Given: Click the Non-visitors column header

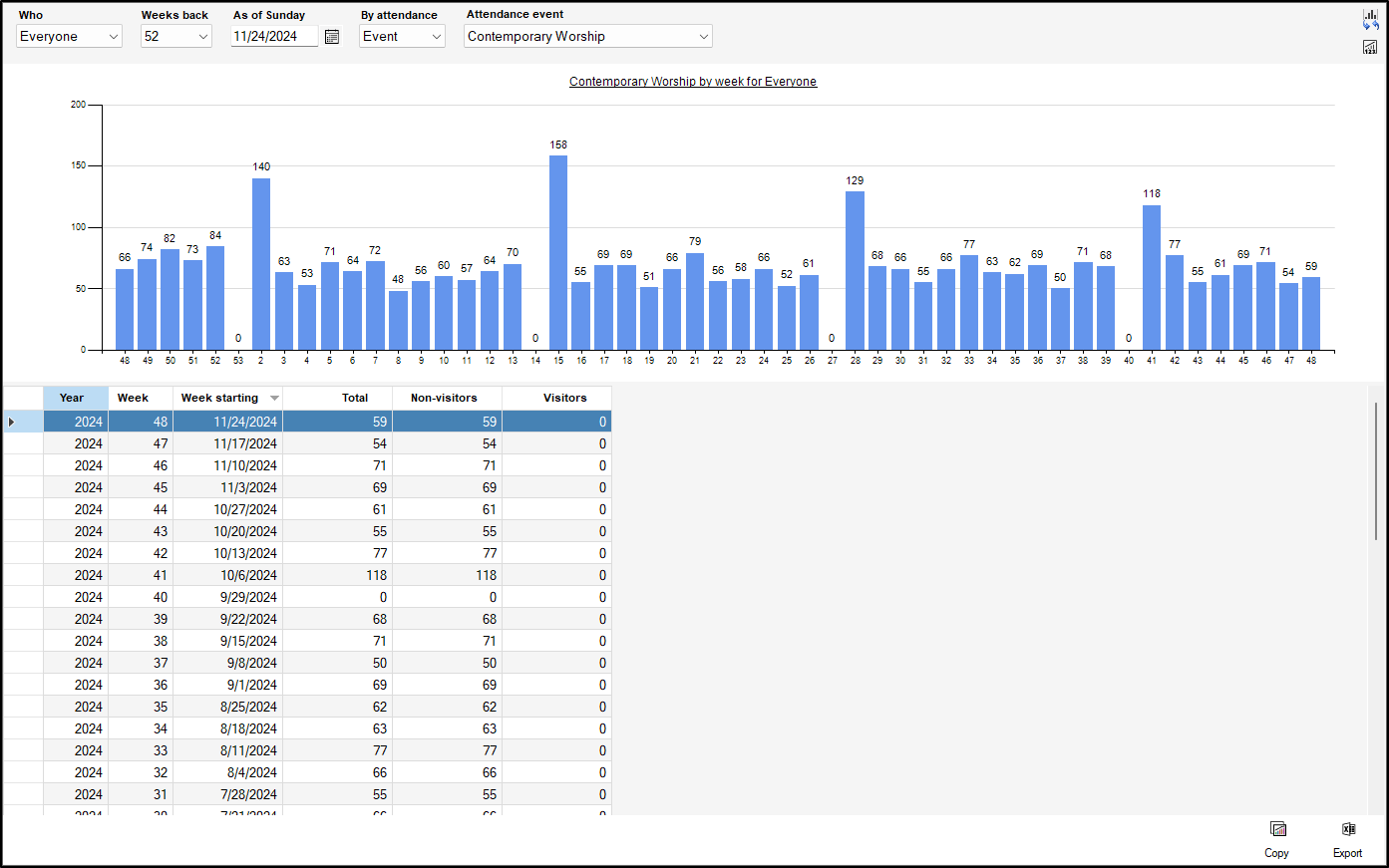Looking at the screenshot, I should pyautogui.click(x=446, y=398).
